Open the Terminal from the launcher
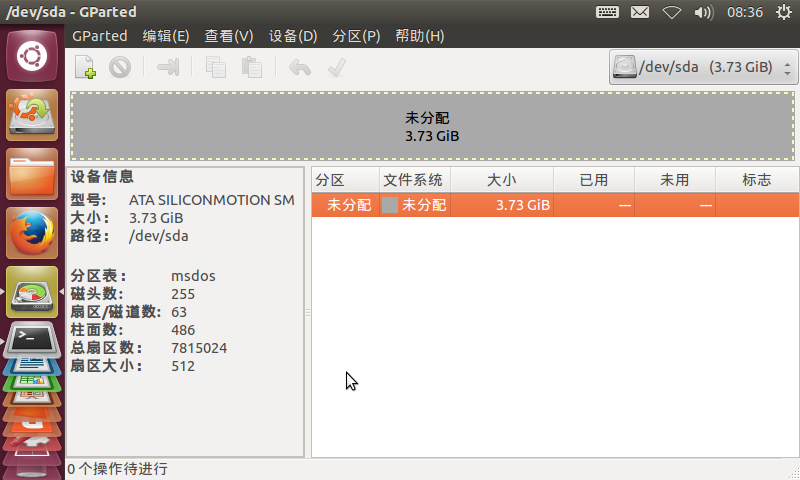This screenshot has width=800, height=480. pos(32,339)
